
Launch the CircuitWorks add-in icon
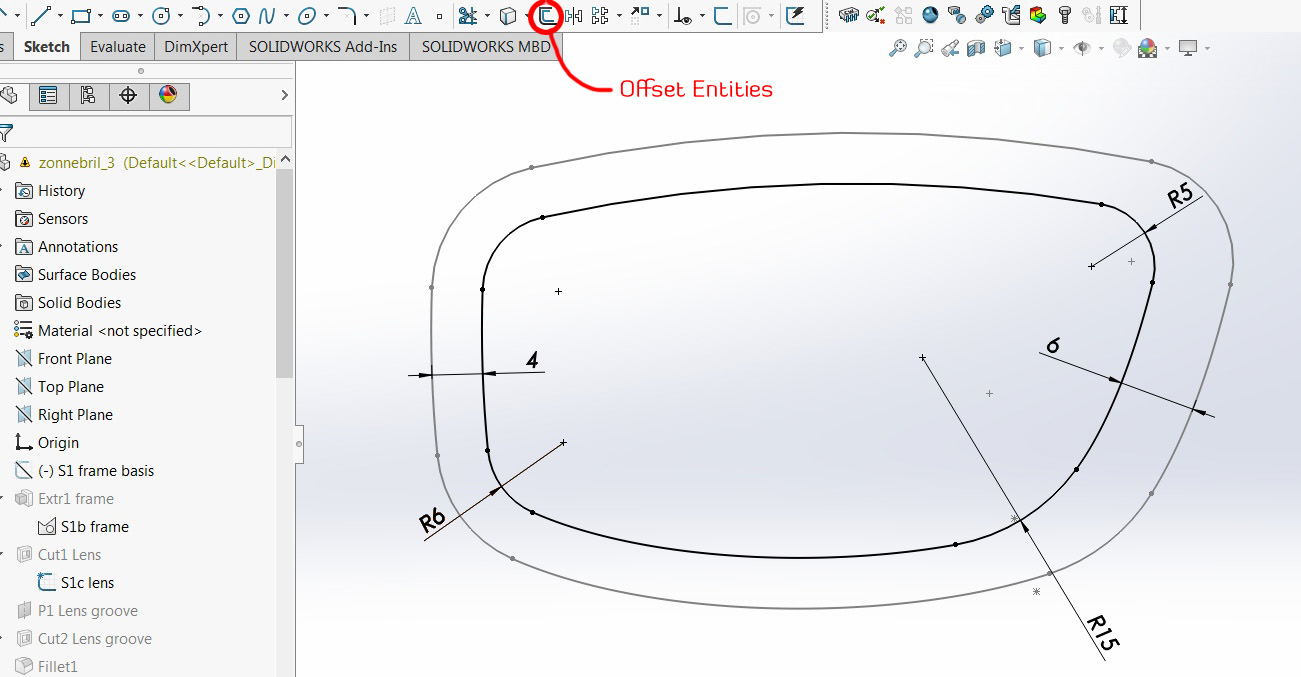click(x=849, y=15)
